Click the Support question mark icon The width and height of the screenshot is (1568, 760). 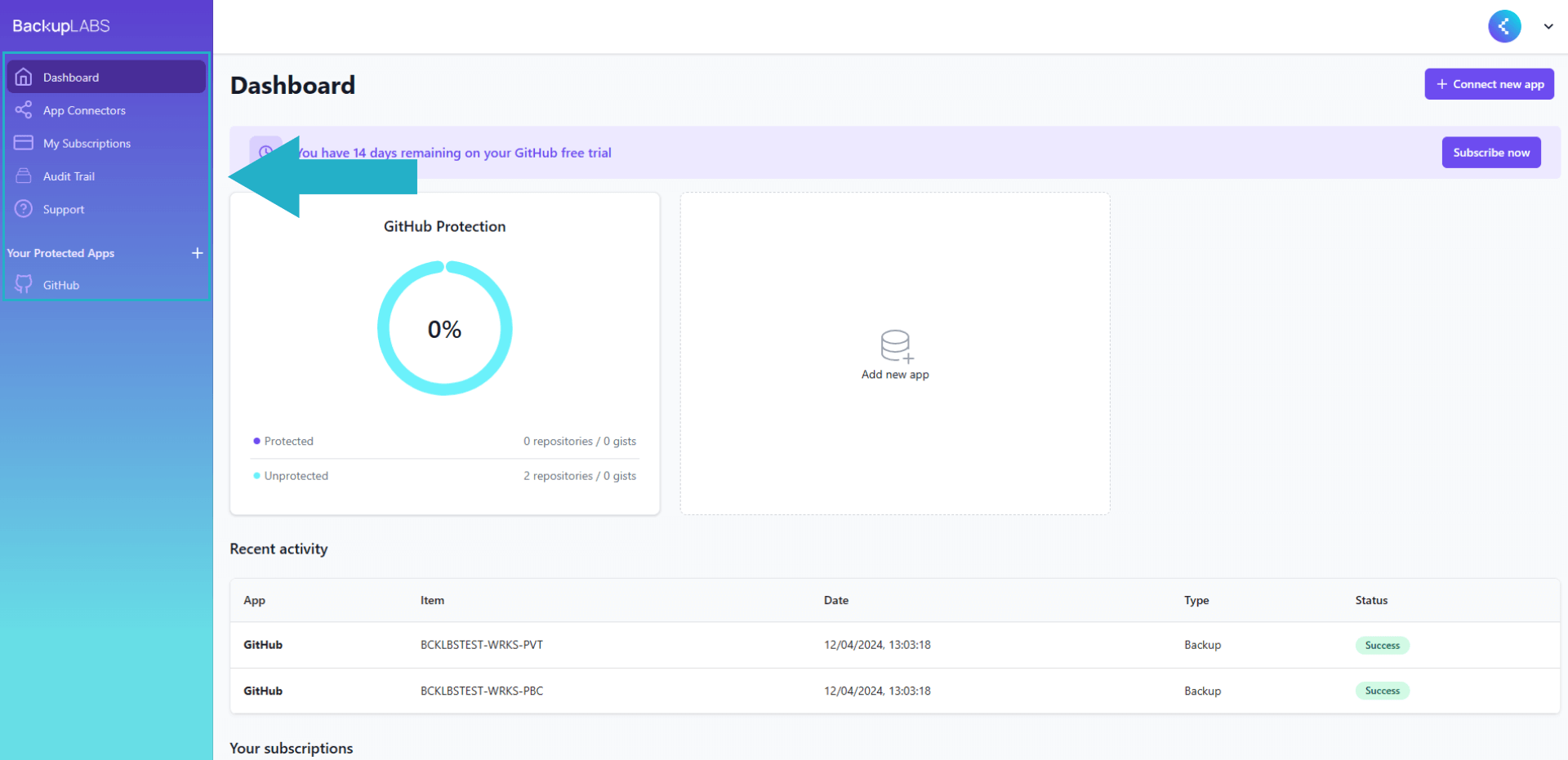24,209
